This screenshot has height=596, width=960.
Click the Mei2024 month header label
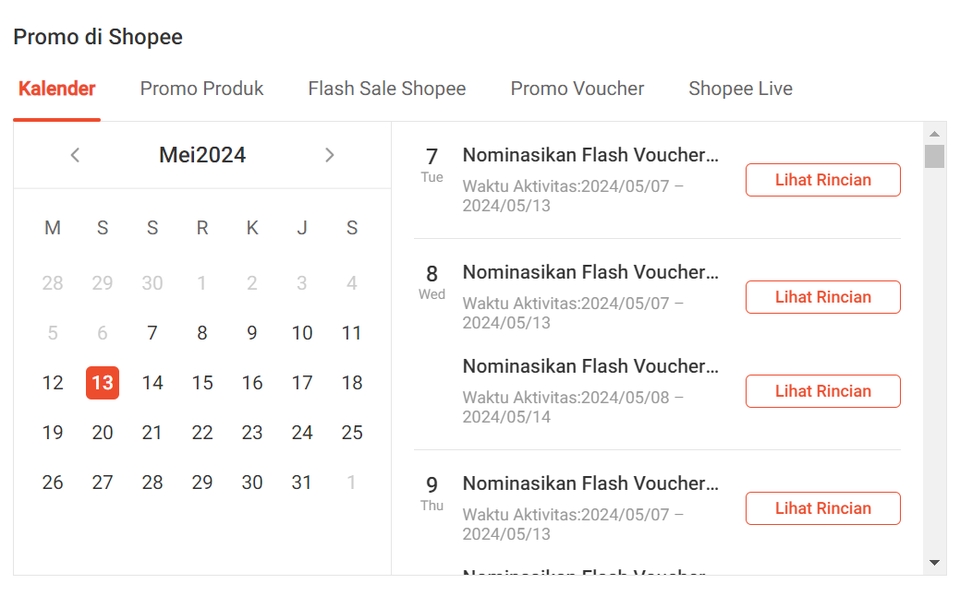tap(202, 155)
